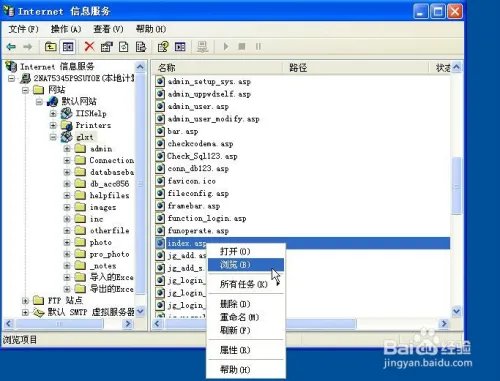Click the Stop item square icon

pyautogui.click(x=242, y=46)
